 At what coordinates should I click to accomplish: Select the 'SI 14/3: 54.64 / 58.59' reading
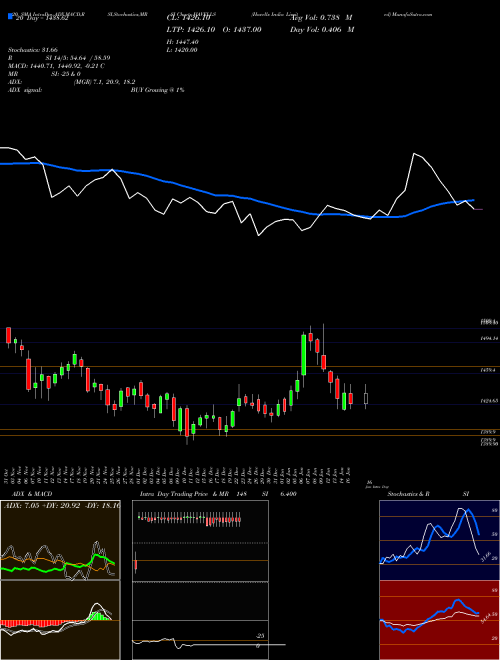78,58
